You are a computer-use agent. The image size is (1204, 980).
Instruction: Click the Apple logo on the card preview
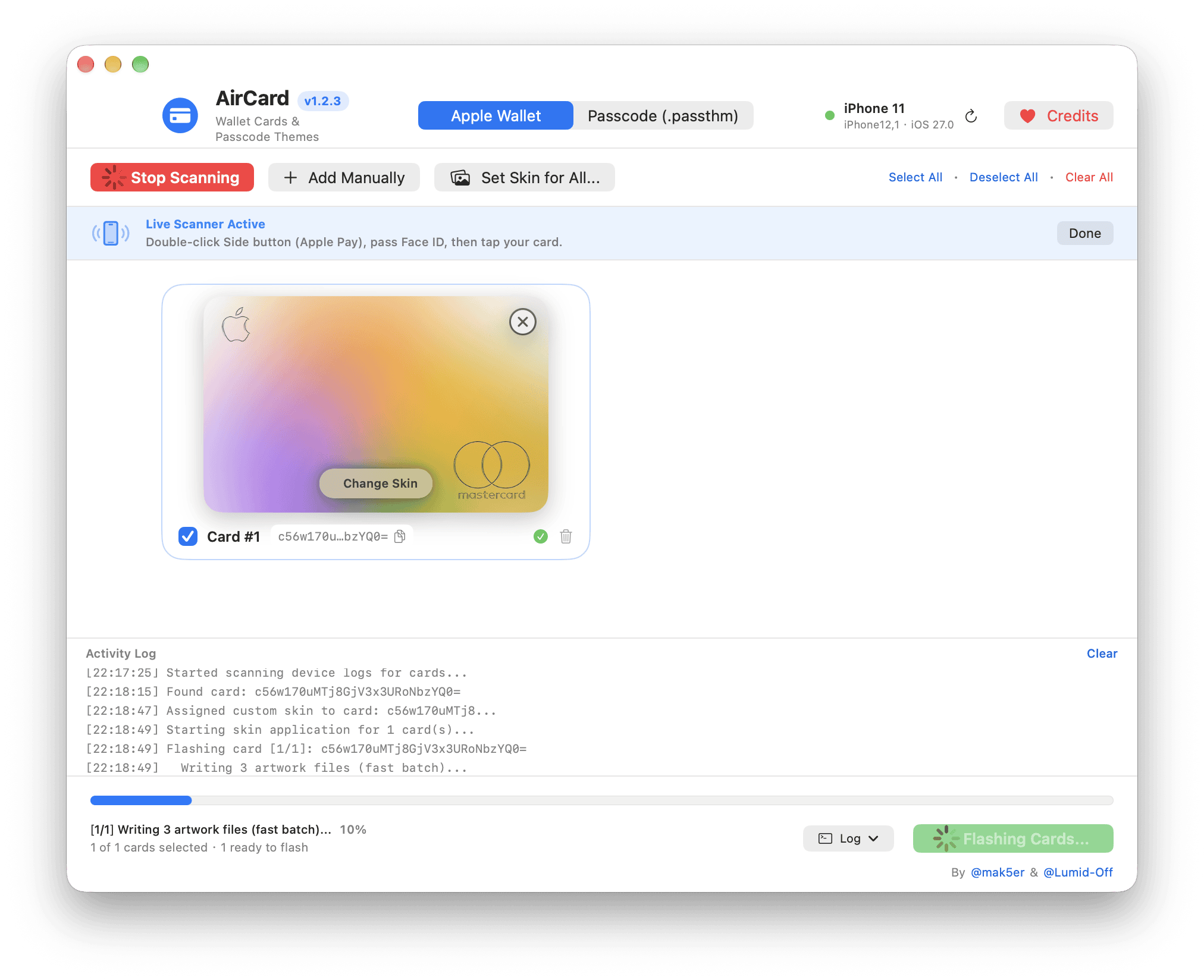click(x=236, y=325)
